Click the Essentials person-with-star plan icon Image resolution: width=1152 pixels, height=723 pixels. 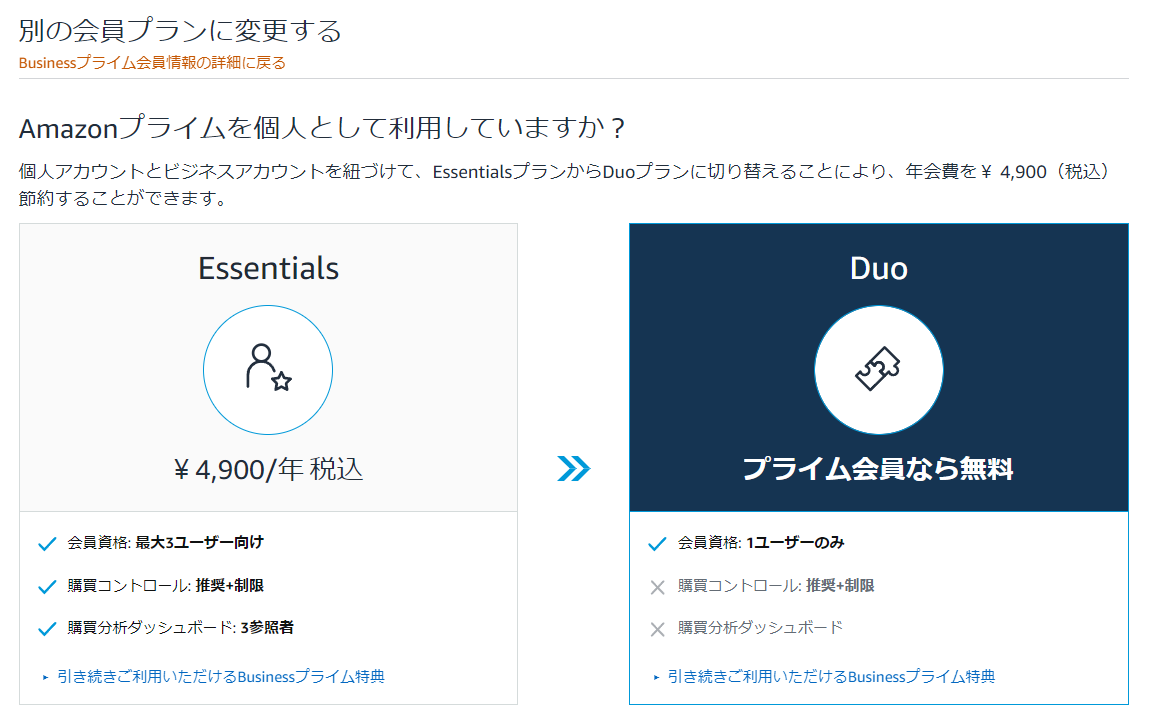pyautogui.click(x=268, y=369)
